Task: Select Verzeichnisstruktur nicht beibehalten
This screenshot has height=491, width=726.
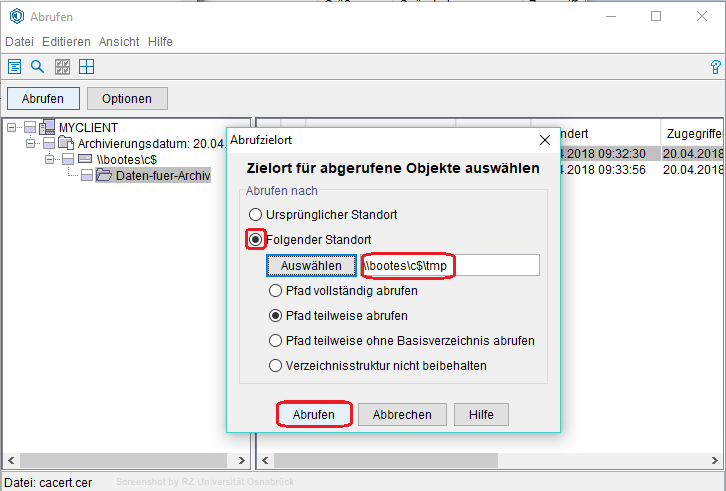Action: 276,366
